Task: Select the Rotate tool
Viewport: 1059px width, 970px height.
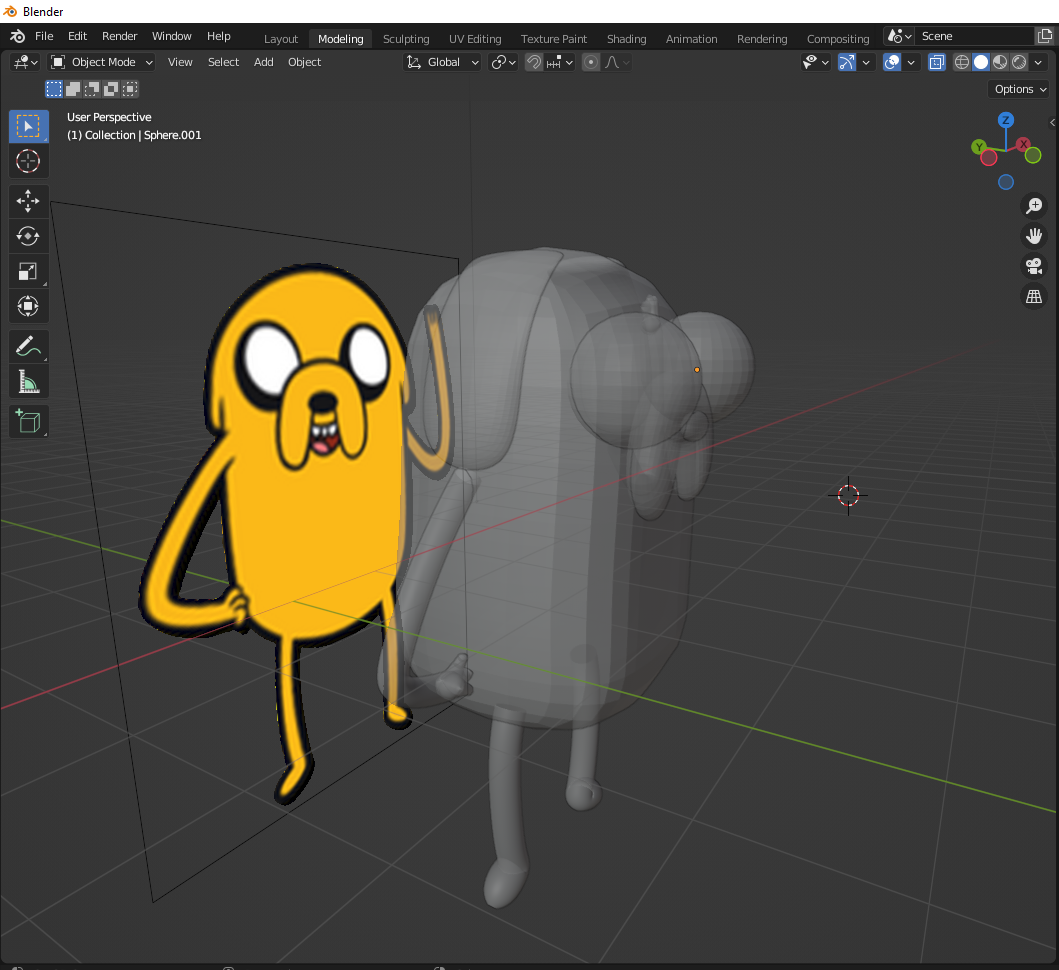Action: pos(28,236)
